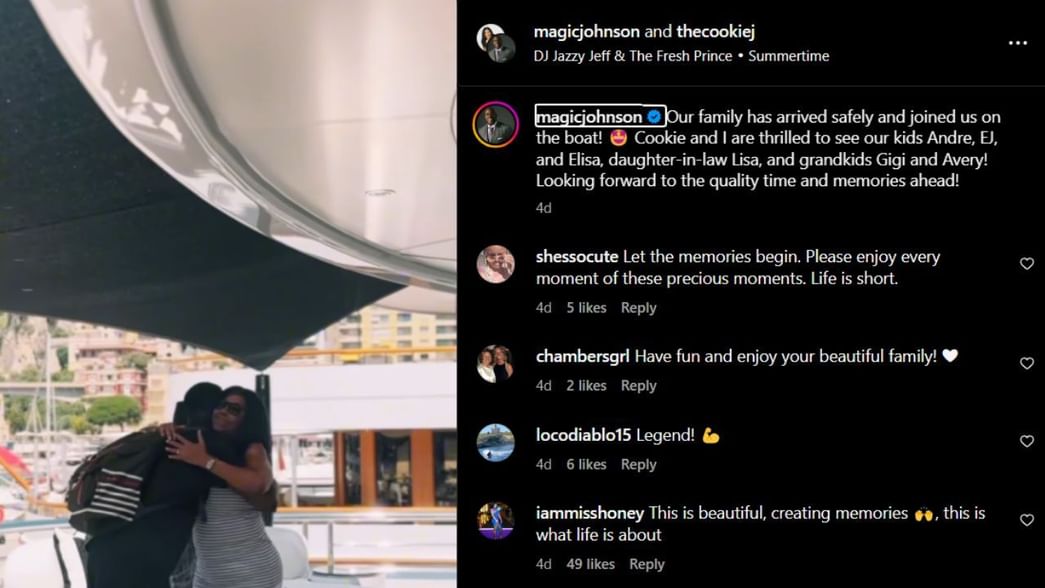The height and width of the screenshot is (588, 1045).
Task: Reply to the chambersgrl comment
Action: click(x=638, y=386)
